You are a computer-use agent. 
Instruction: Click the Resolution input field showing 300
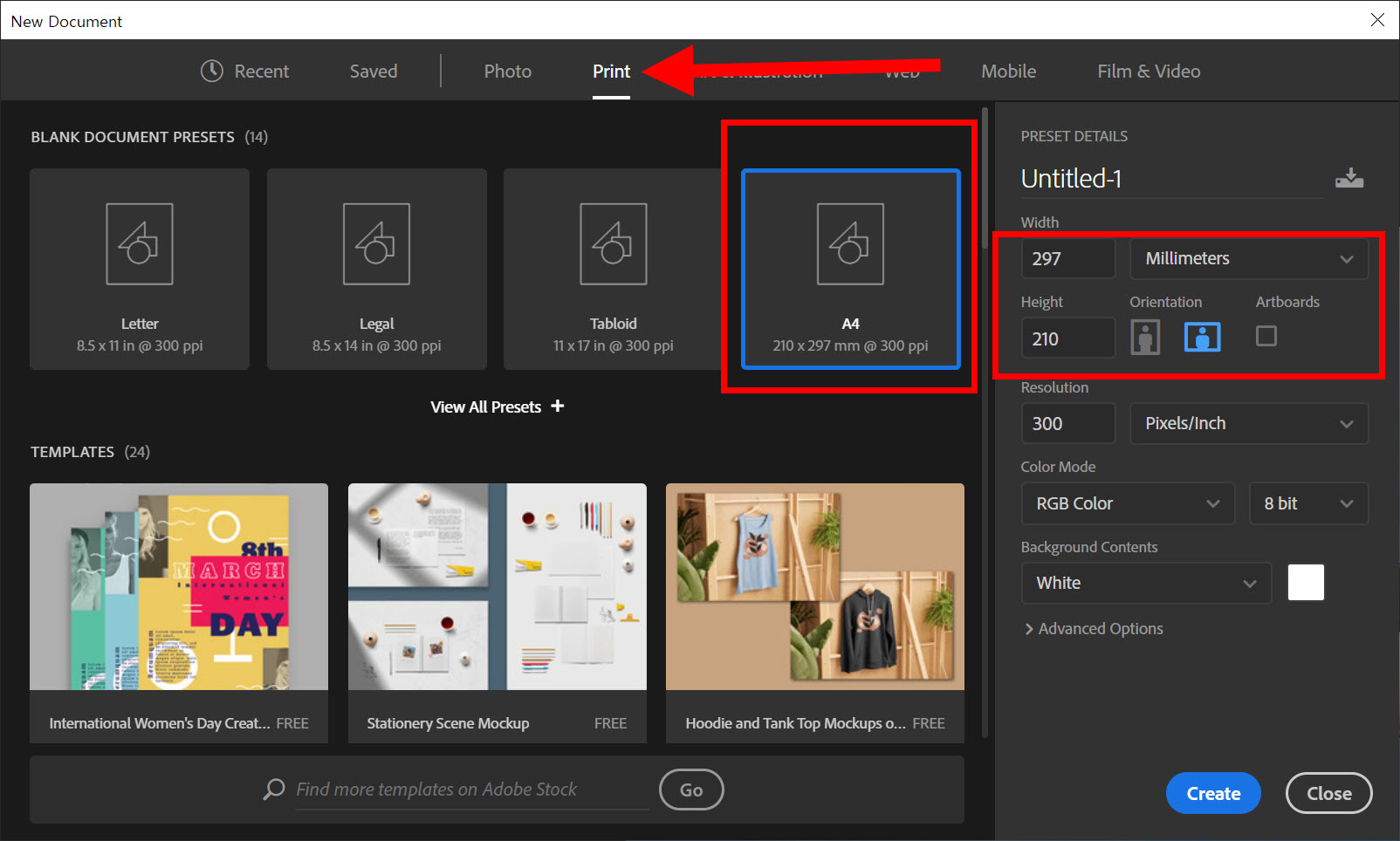tap(1068, 423)
